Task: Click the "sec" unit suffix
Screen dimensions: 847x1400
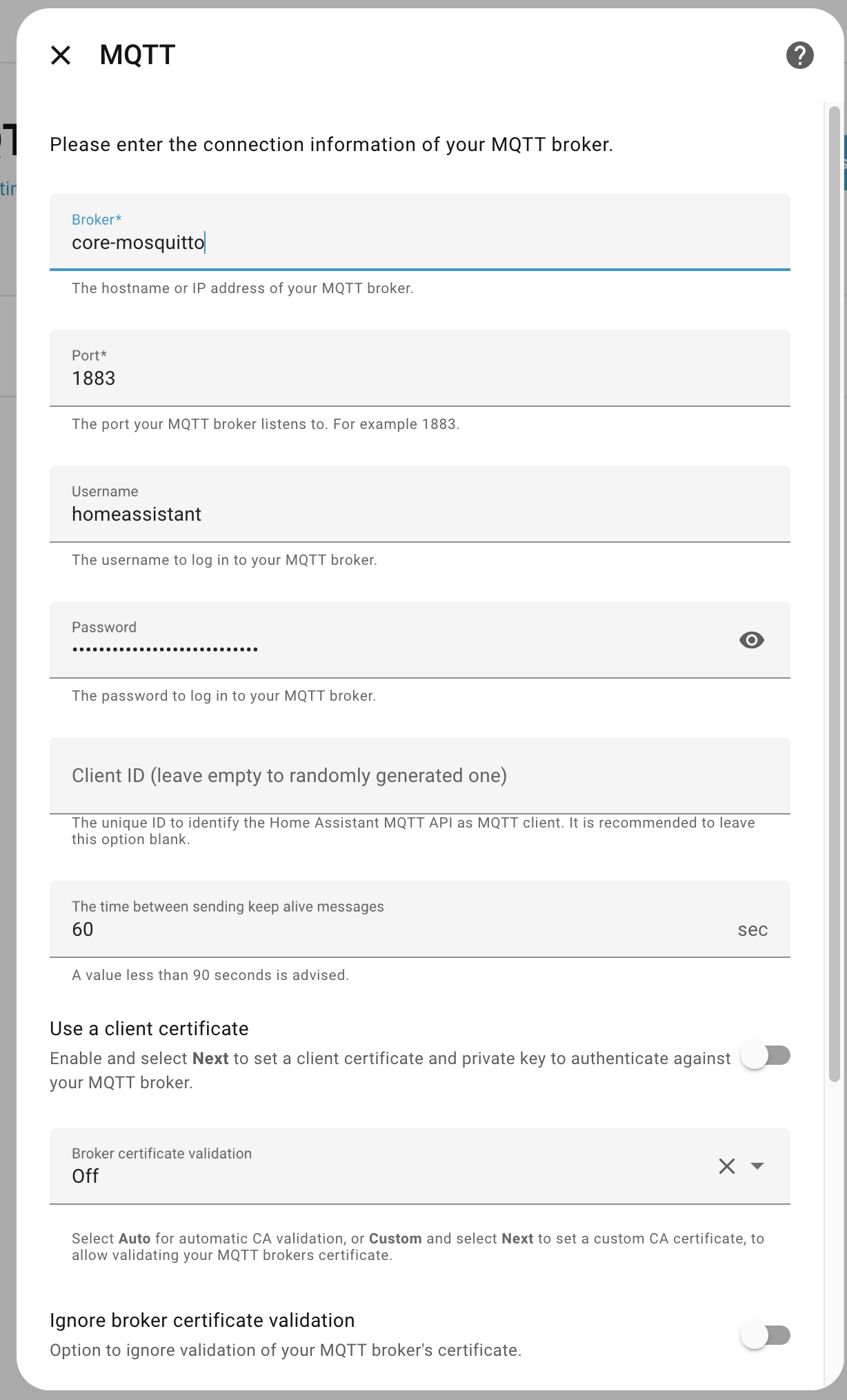Action: [753, 930]
